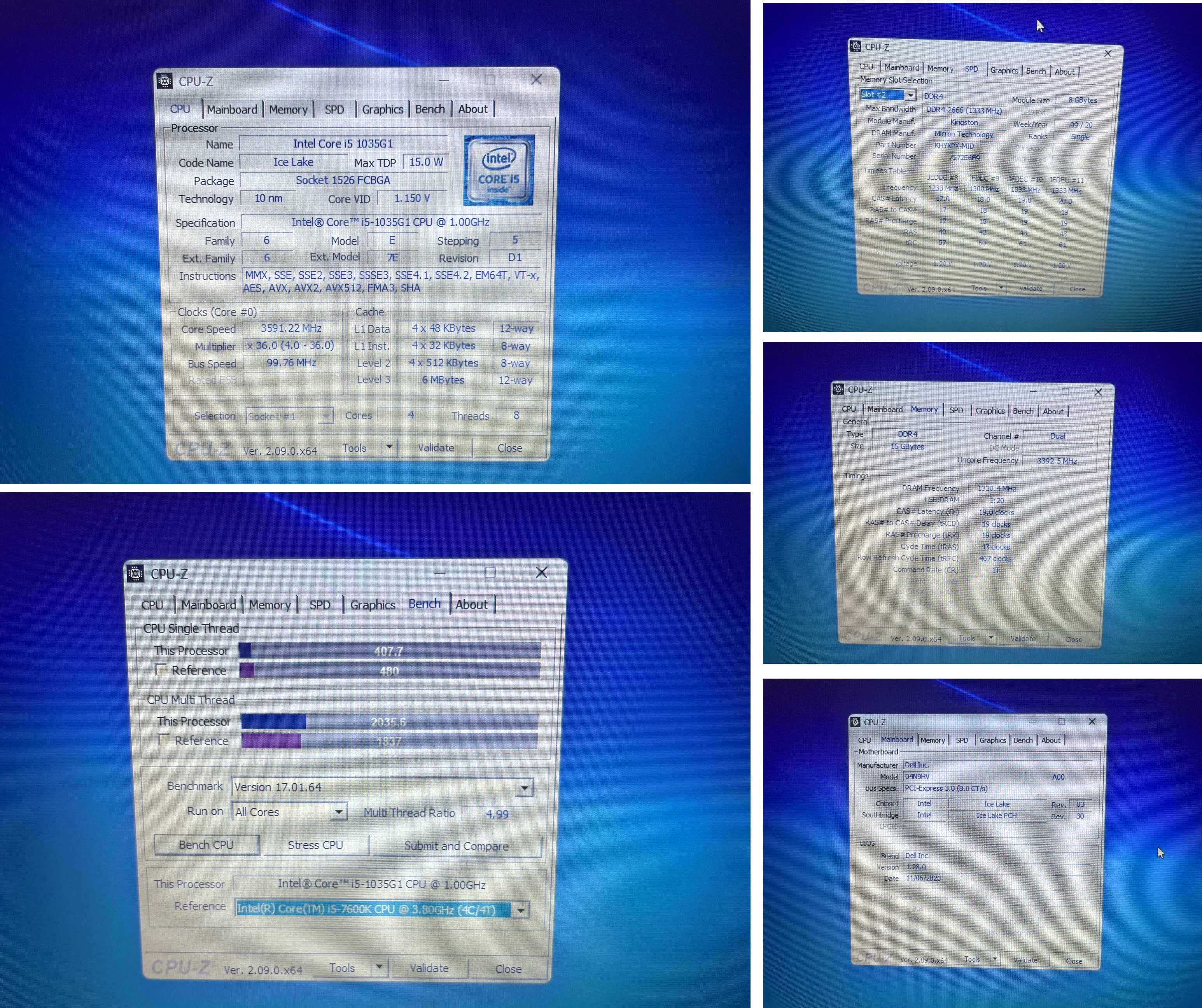The width and height of the screenshot is (1202, 1008).
Task: Click the multi thread Reference 1837 bar
Action: point(389,741)
